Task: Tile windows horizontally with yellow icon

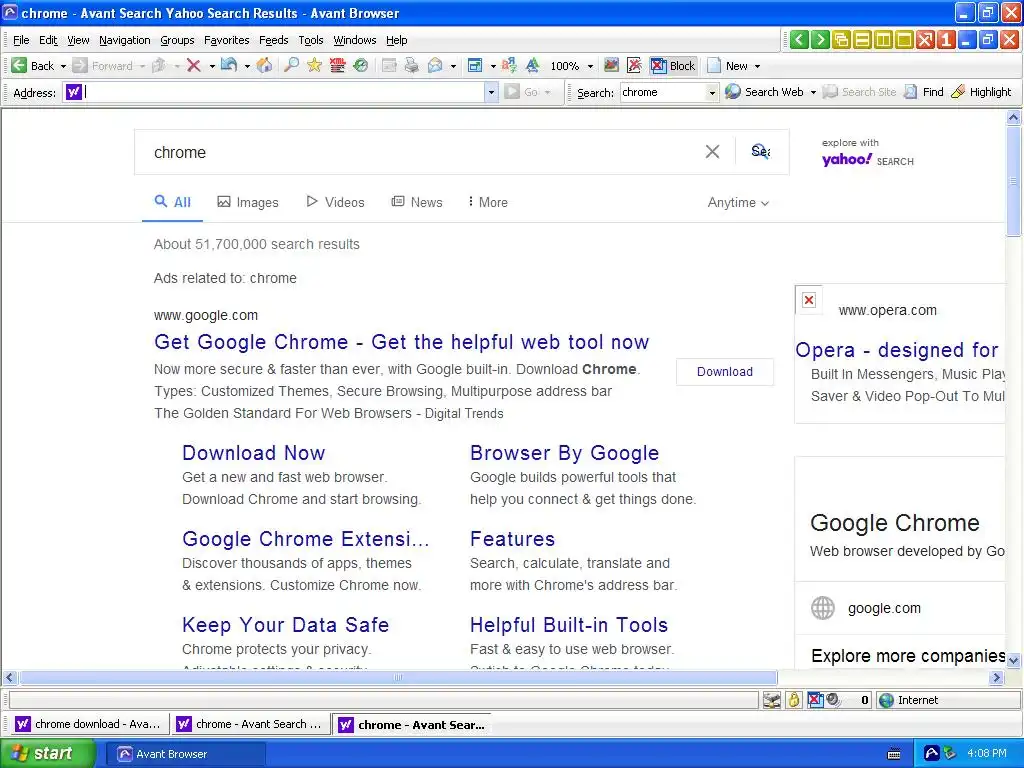Action: (862, 40)
